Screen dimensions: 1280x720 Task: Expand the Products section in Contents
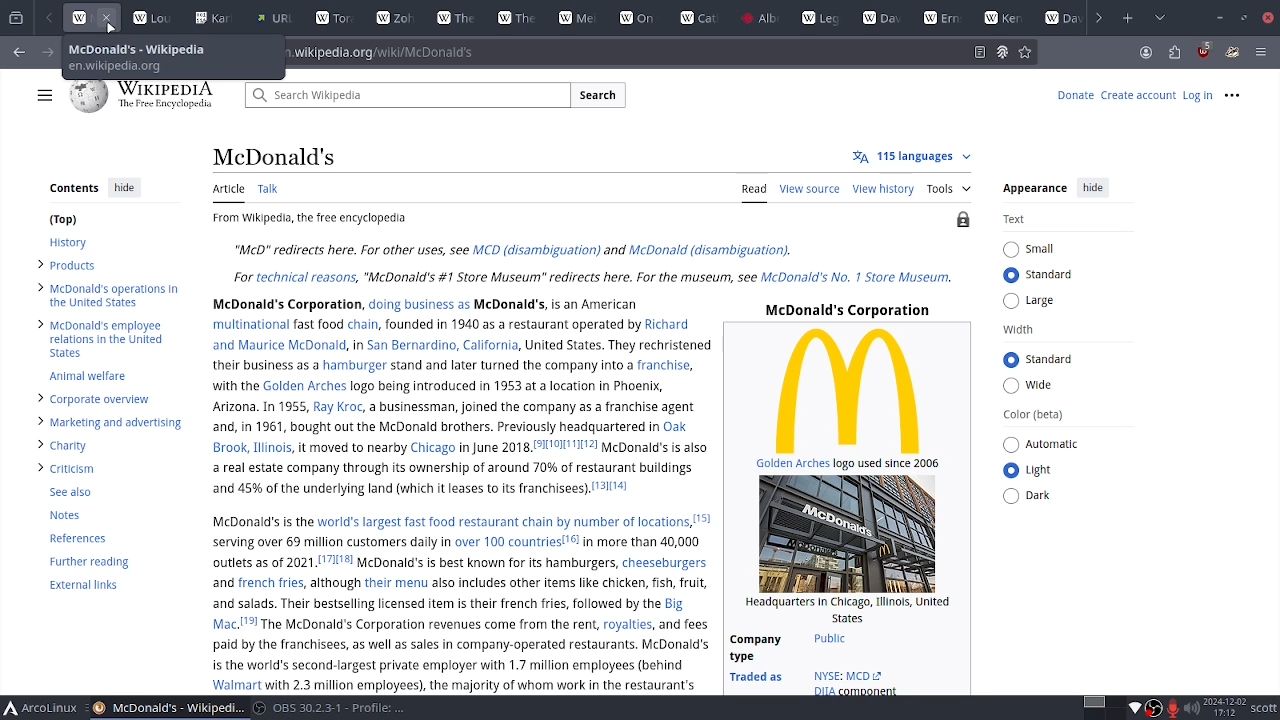tap(40, 265)
